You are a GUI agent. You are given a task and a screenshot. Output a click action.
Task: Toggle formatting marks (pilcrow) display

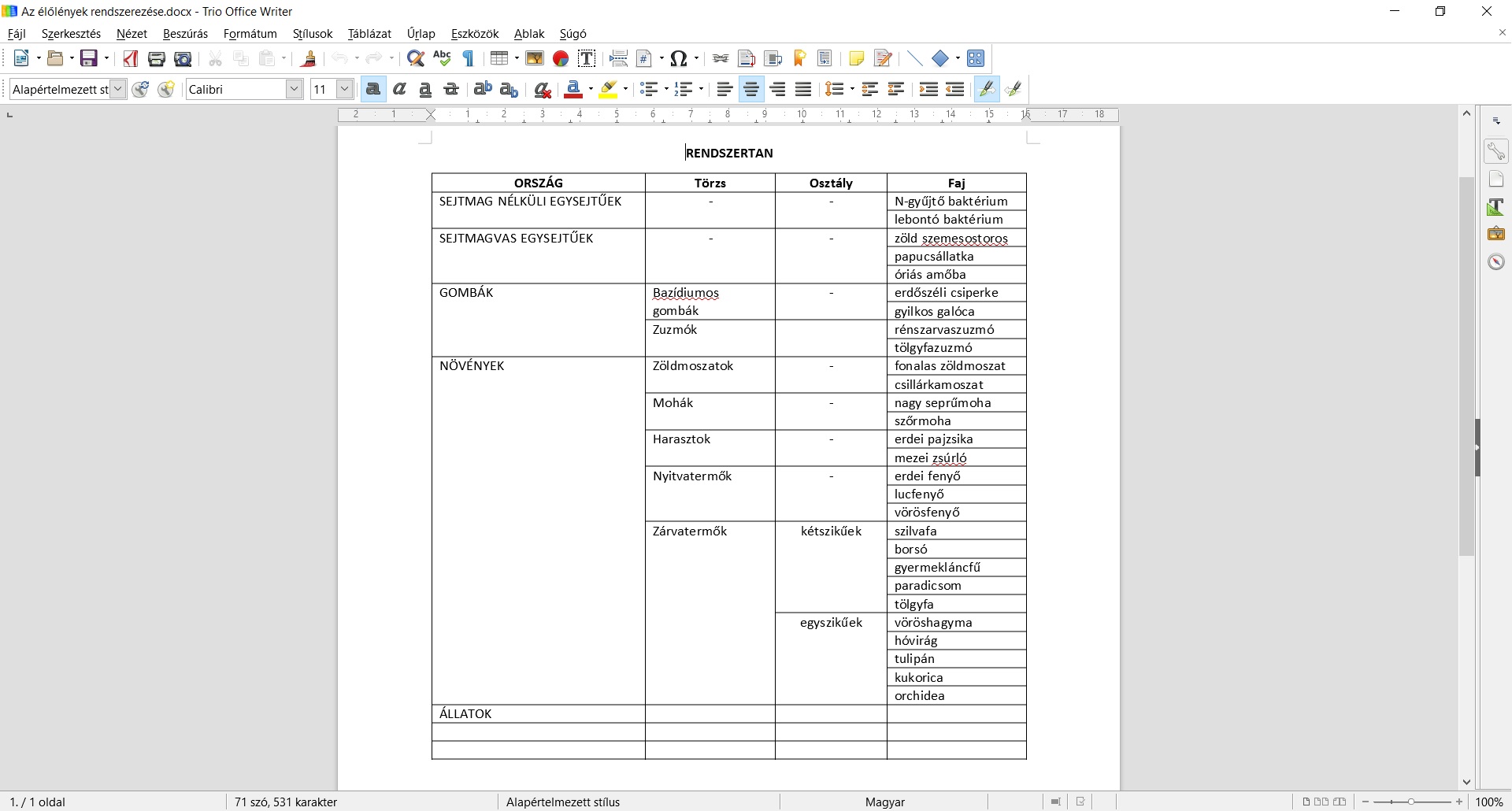[x=469, y=59]
